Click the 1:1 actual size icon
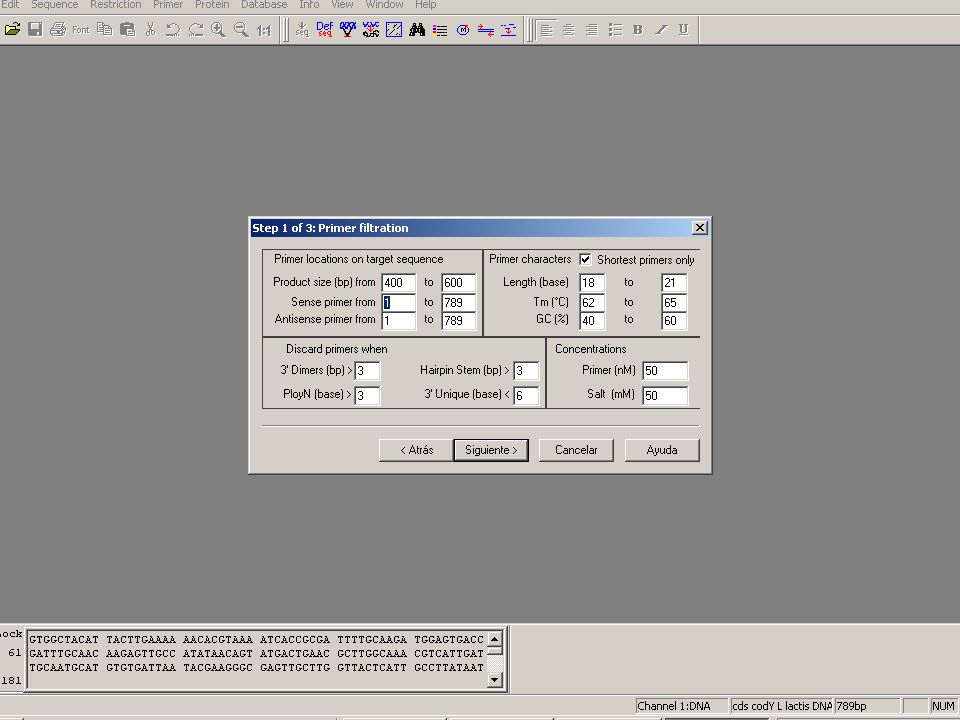This screenshot has width=960, height=720. (x=264, y=29)
